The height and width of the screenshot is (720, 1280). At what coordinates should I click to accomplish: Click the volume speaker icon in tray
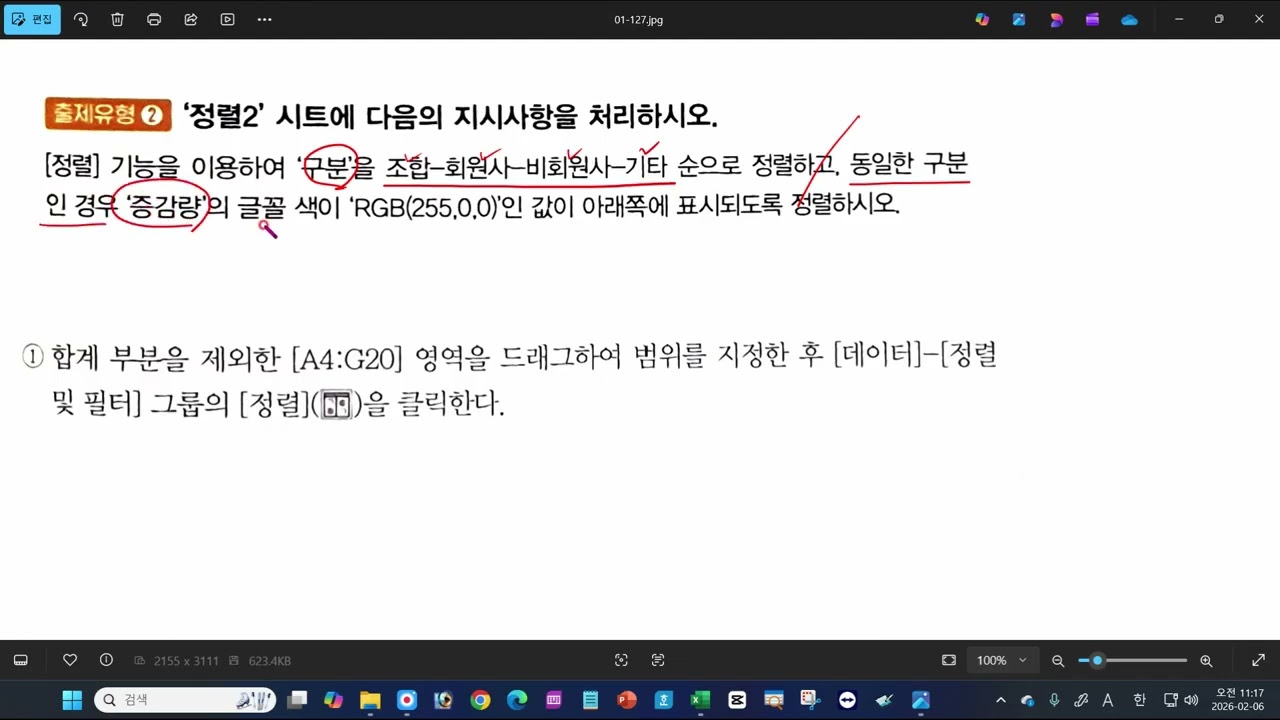pyautogui.click(x=1191, y=700)
